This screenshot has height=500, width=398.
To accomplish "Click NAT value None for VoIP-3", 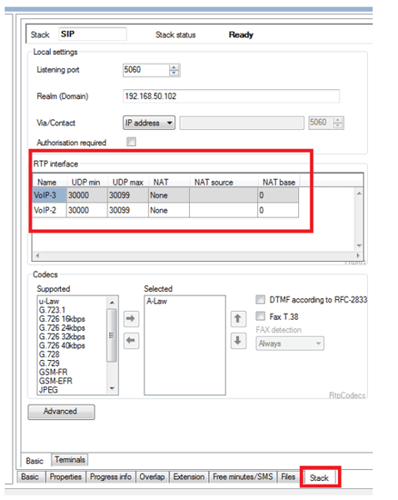I will [169, 195].
